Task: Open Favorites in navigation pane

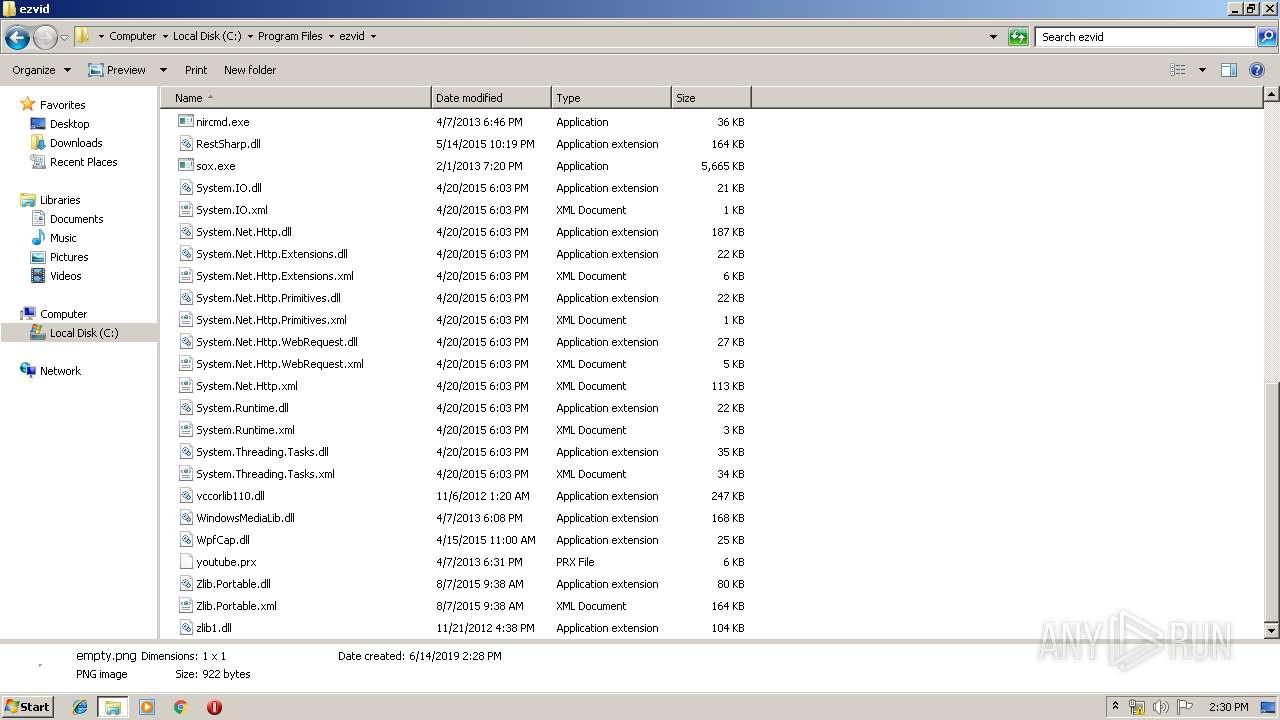Action: pos(62,104)
